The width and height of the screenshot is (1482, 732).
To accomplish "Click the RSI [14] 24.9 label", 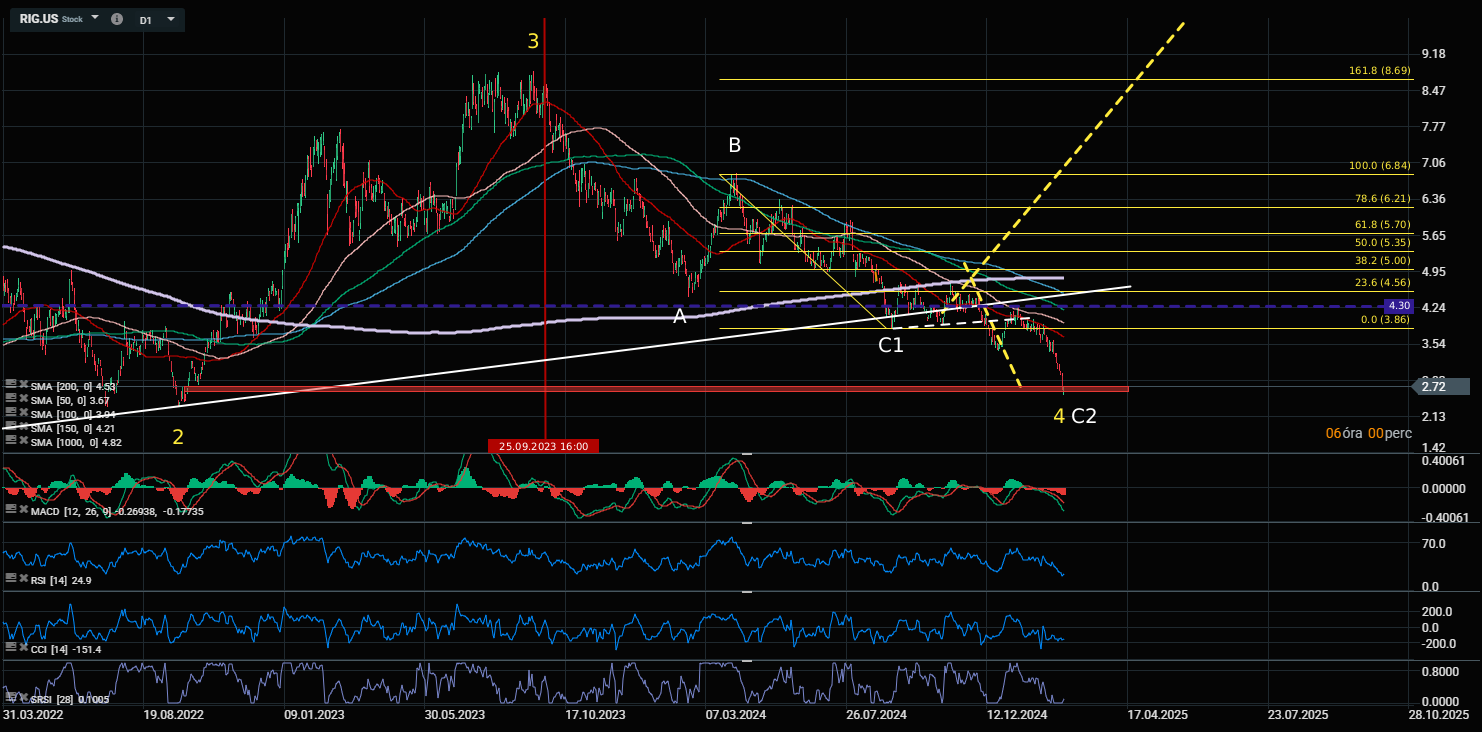I will (61, 580).
